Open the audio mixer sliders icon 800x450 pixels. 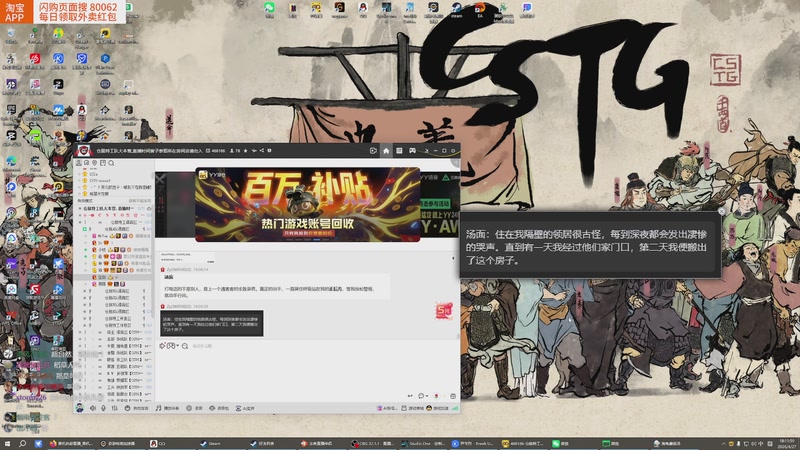pyautogui.click(x=114, y=408)
